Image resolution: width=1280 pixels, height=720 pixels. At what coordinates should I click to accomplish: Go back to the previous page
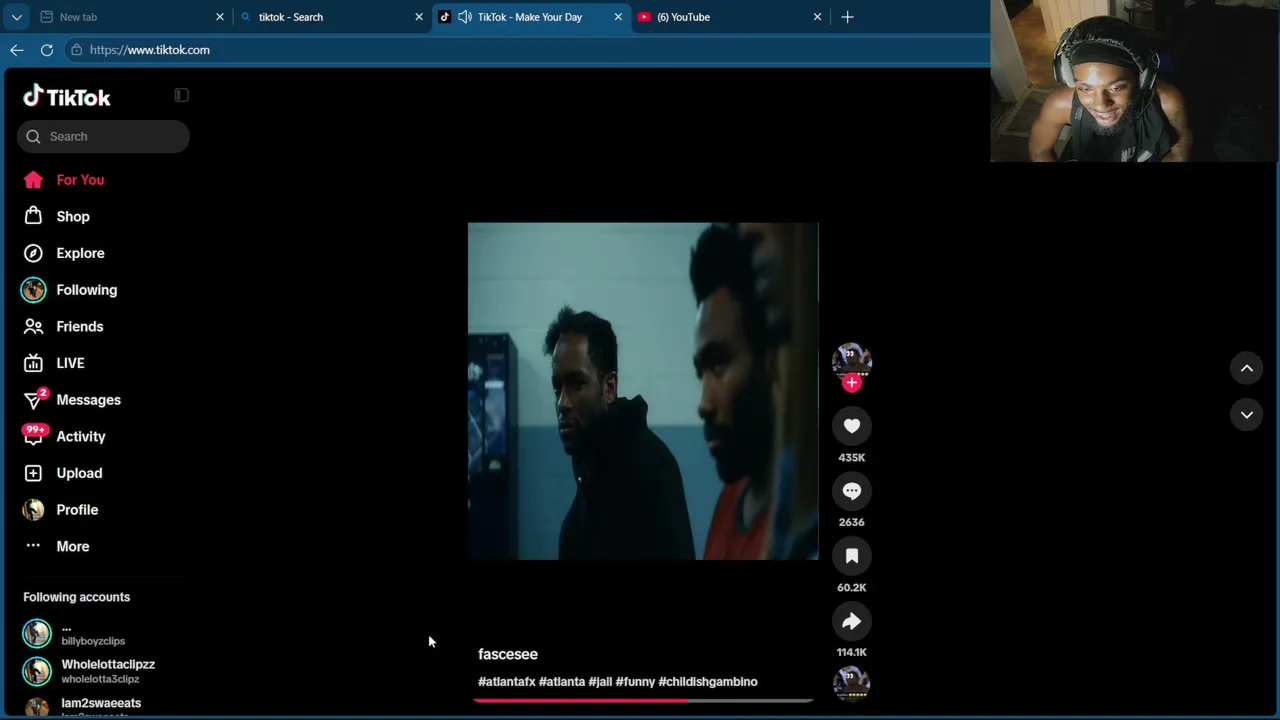[x=17, y=50]
